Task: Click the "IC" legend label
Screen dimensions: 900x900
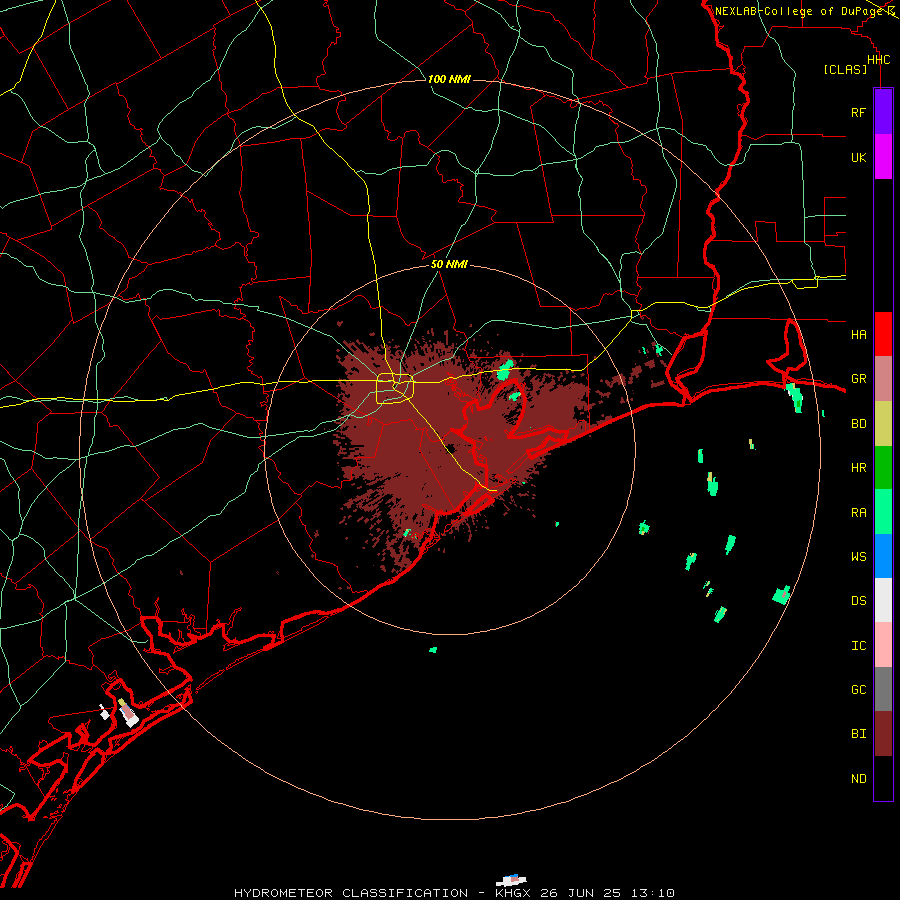Action: 858,646
